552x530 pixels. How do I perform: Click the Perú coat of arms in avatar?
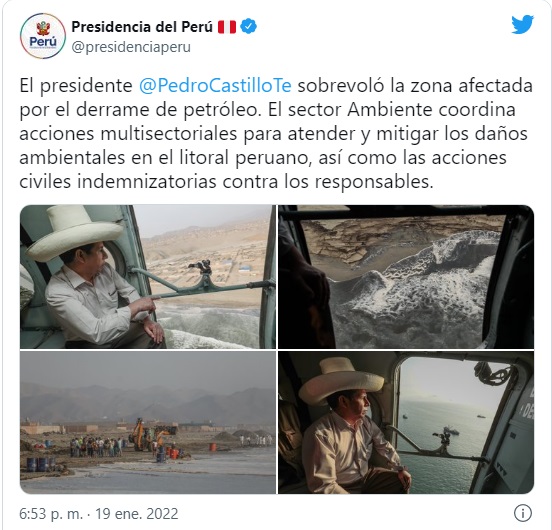(43, 28)
